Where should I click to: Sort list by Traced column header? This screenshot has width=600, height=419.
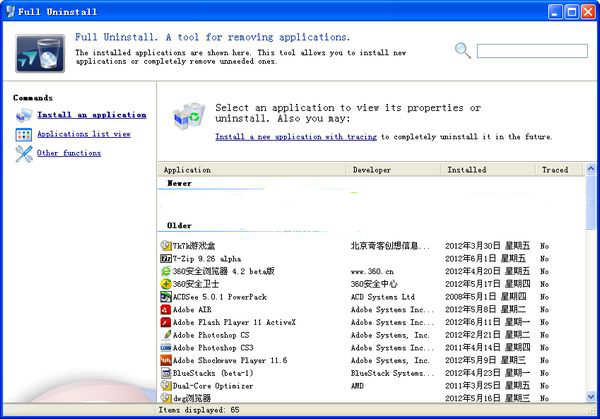point(555,170)
